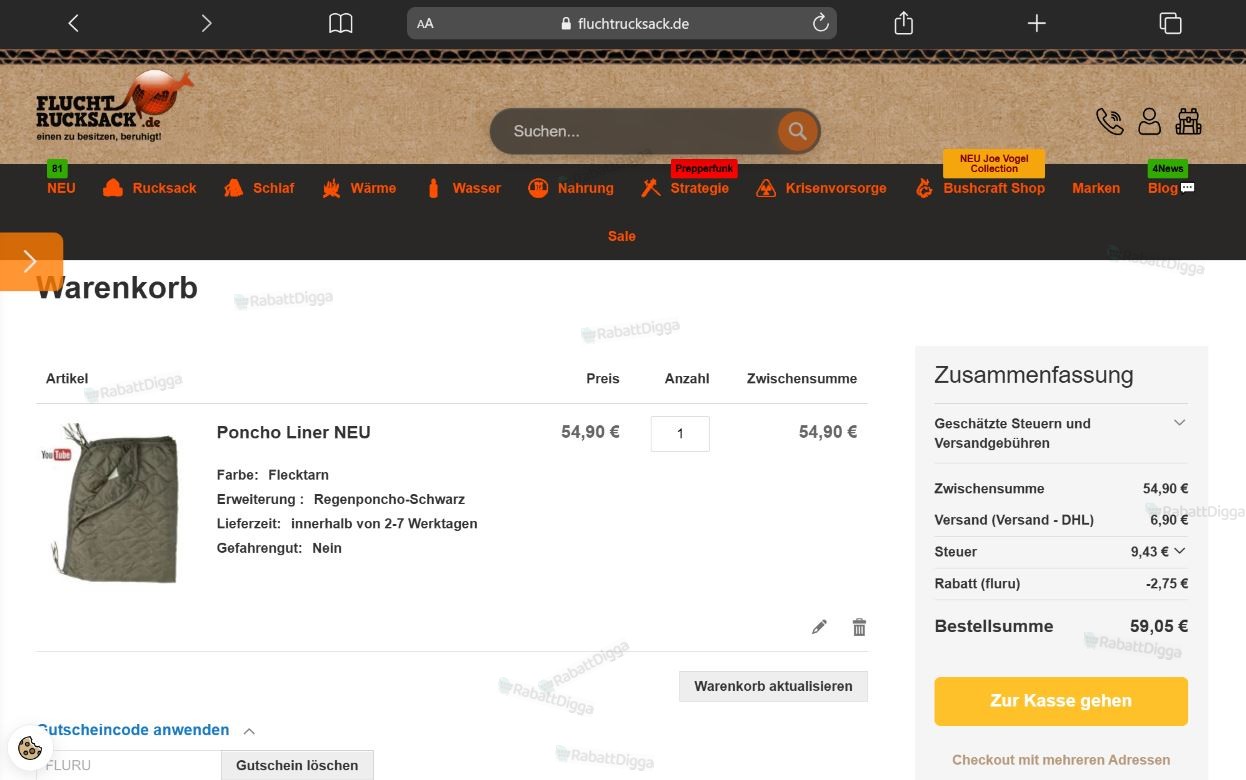The image size is (1246, 780).
Task: Open Safari bookmarks book icon
Action: [341, 23]
